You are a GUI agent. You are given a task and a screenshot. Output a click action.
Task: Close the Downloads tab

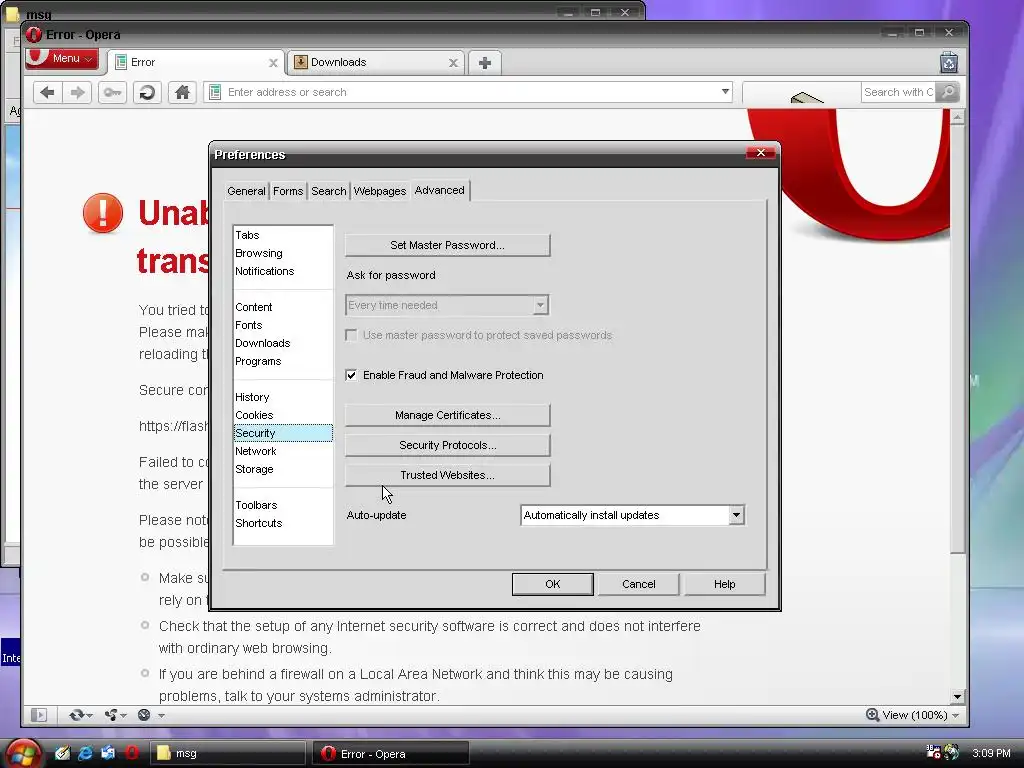coord(453,63)
